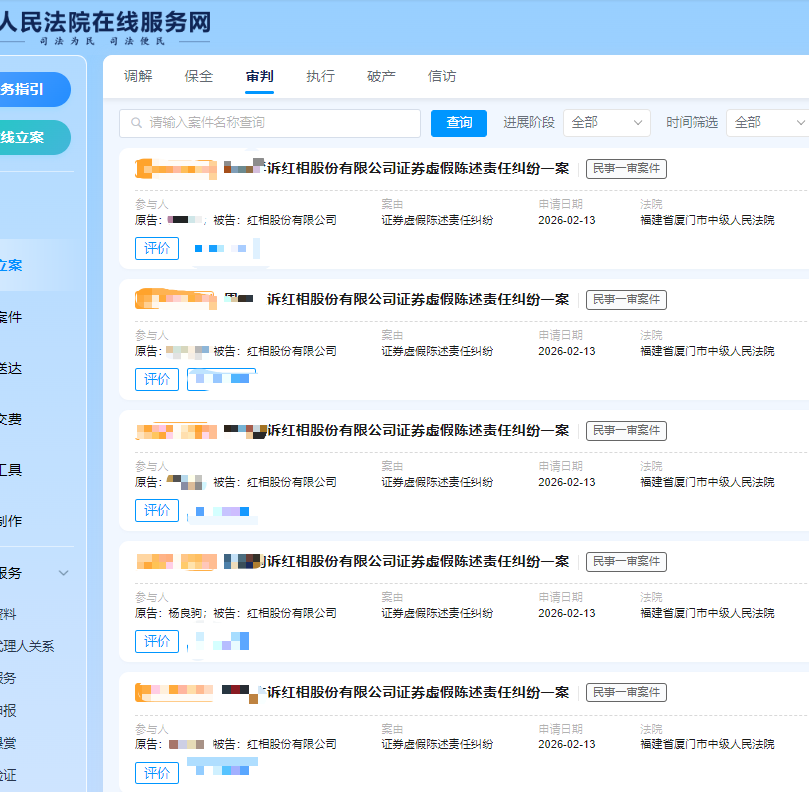This screenshot has width=809, height=792.
Task: Select the 送达 item in left sidebar
Action: pos(12,368)
